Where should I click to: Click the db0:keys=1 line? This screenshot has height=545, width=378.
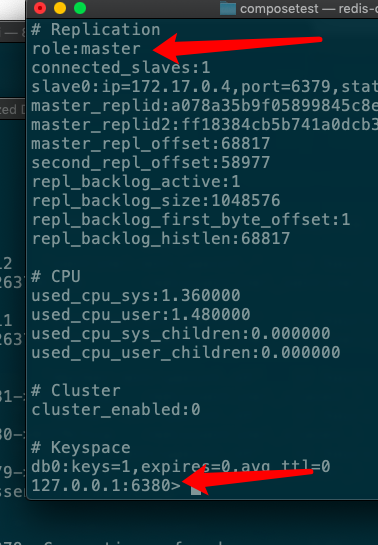[x=181, y=466]
